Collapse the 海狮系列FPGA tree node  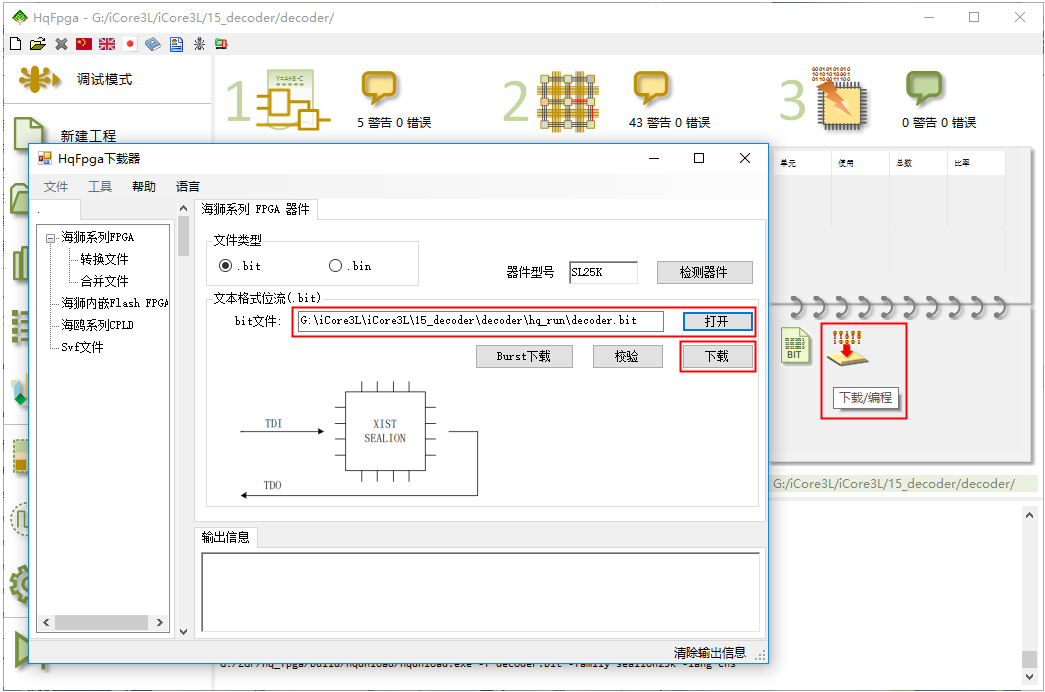(50, 238)
